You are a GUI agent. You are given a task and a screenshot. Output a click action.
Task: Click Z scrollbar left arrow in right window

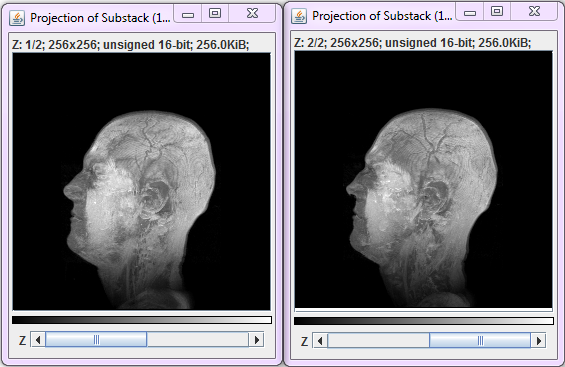pos(320,341)
